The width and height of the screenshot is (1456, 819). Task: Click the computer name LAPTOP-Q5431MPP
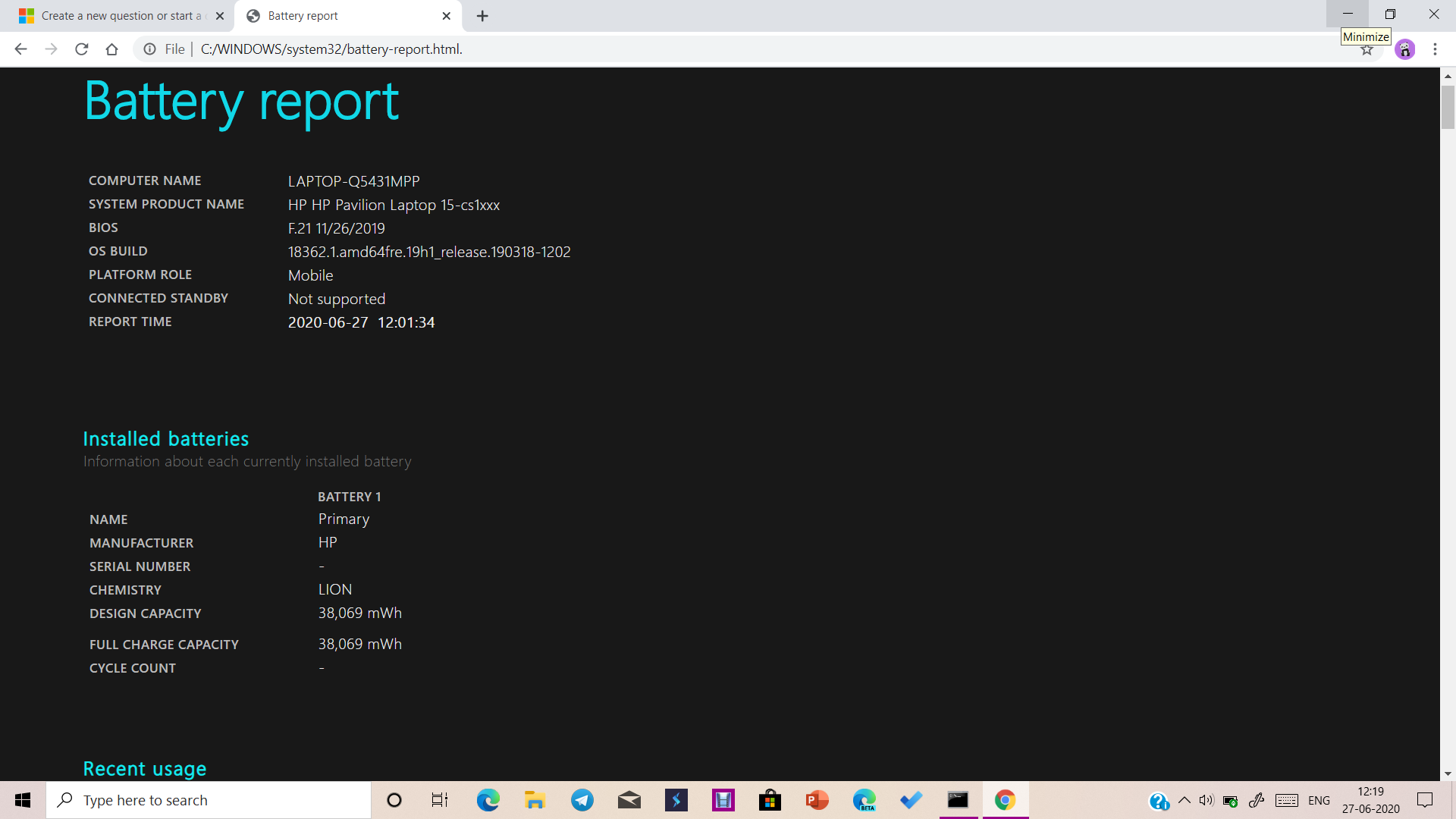[353, 181]
